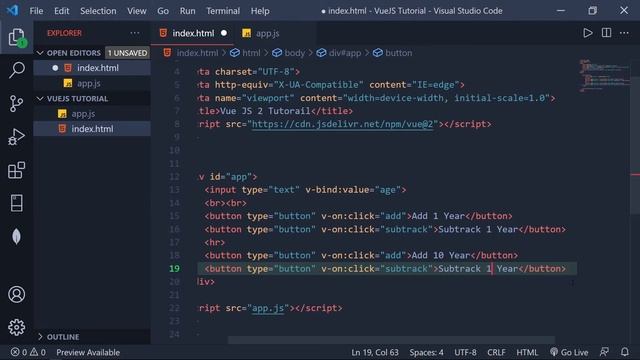
Task: Open the Accounts menu
Action: coord(16,294)
